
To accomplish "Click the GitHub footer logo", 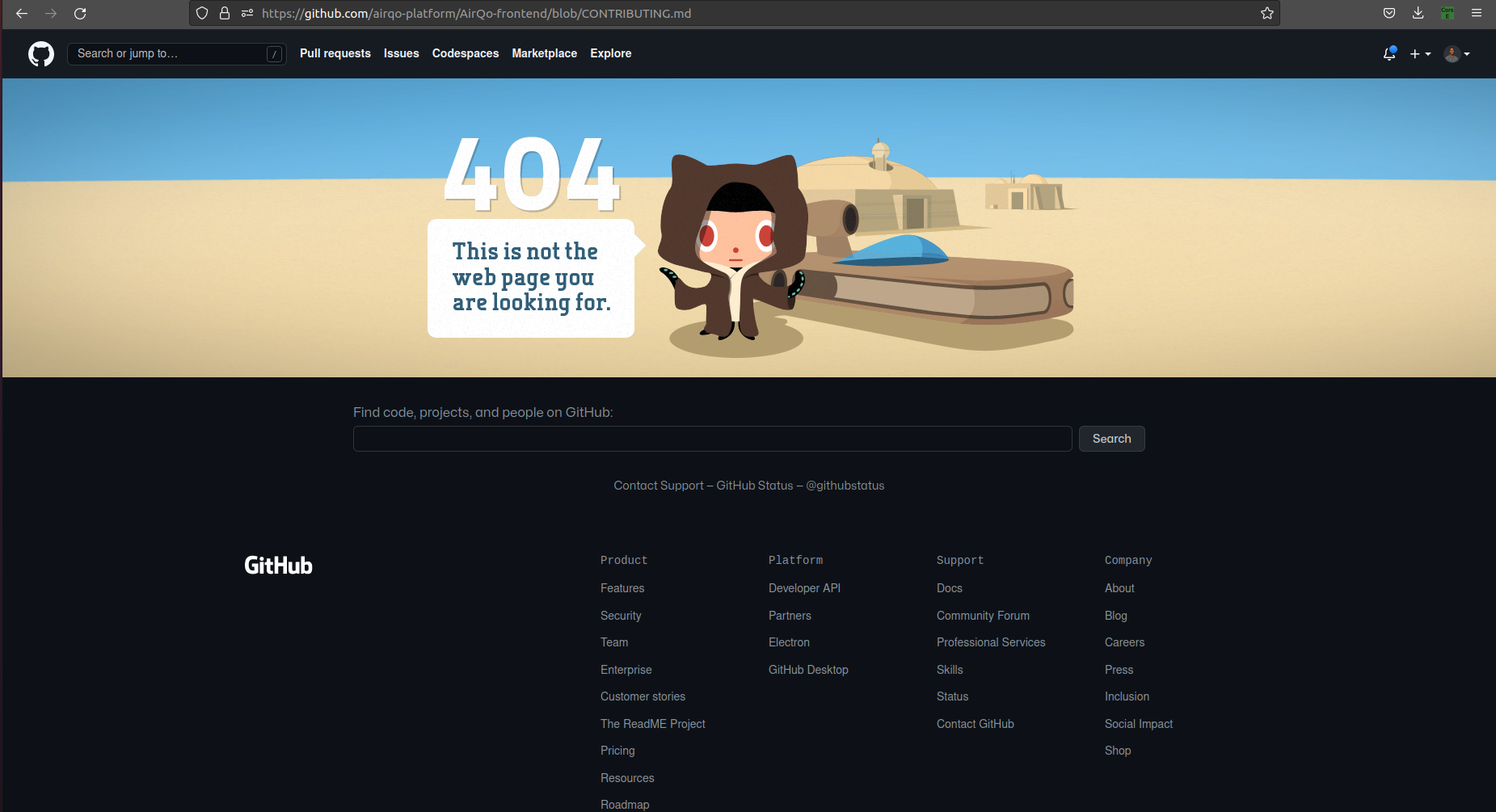I will coord(278,564).
